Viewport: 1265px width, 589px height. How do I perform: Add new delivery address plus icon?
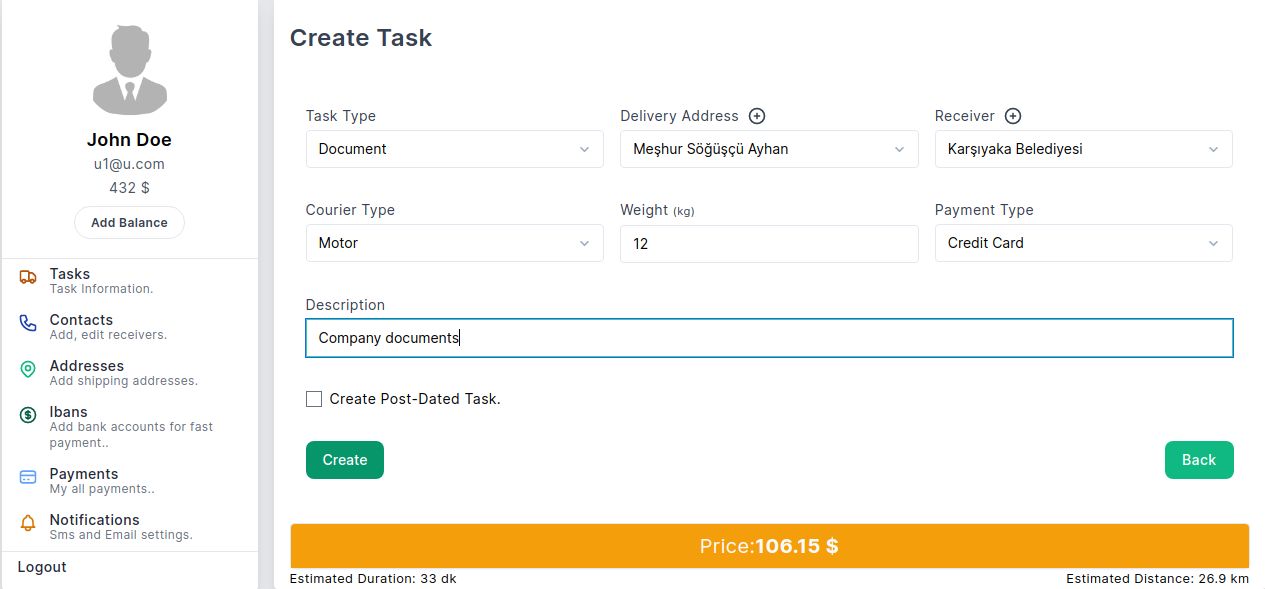[757, 116]
